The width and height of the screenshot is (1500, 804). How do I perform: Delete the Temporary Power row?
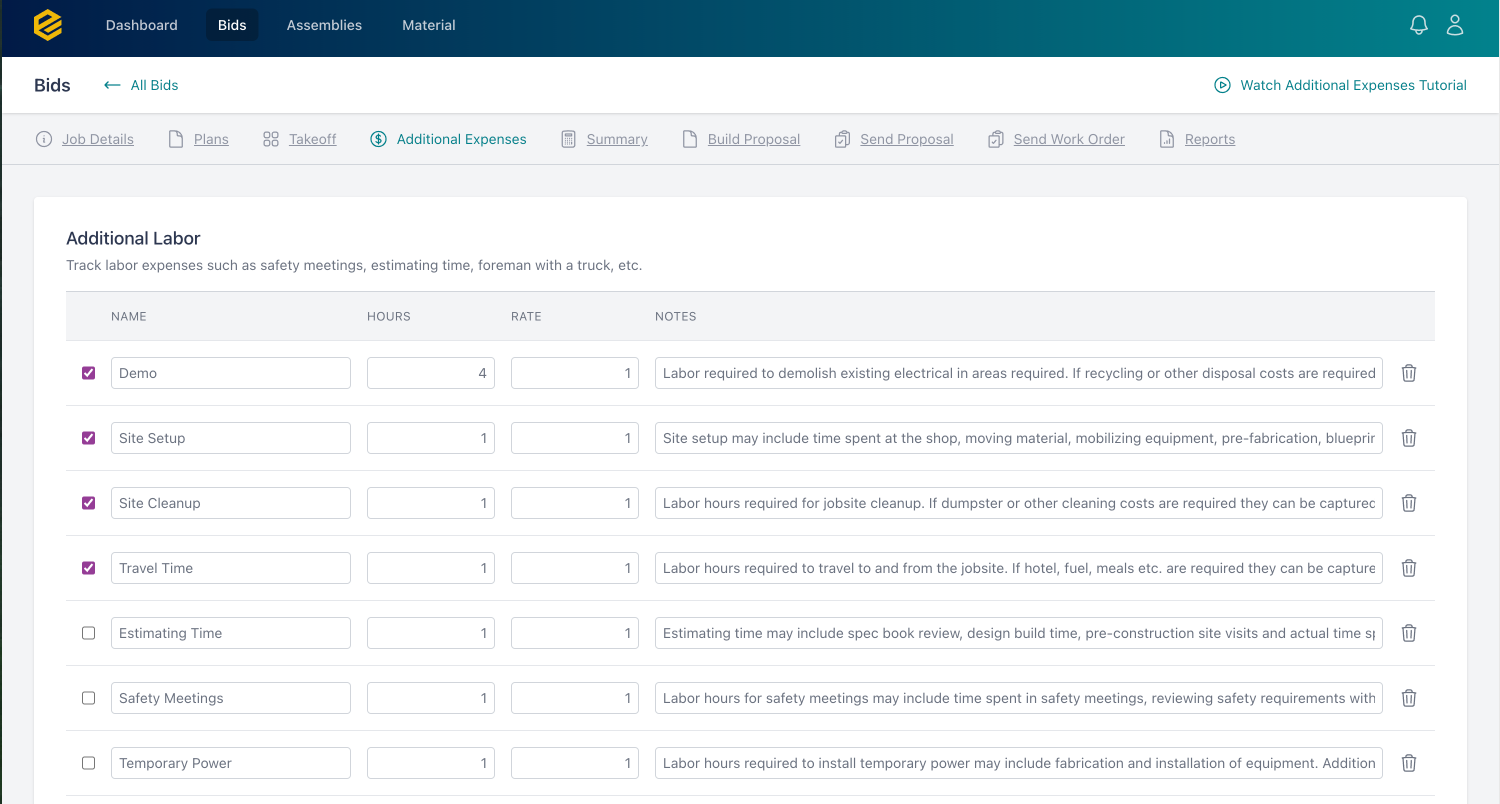(1409, 763)
